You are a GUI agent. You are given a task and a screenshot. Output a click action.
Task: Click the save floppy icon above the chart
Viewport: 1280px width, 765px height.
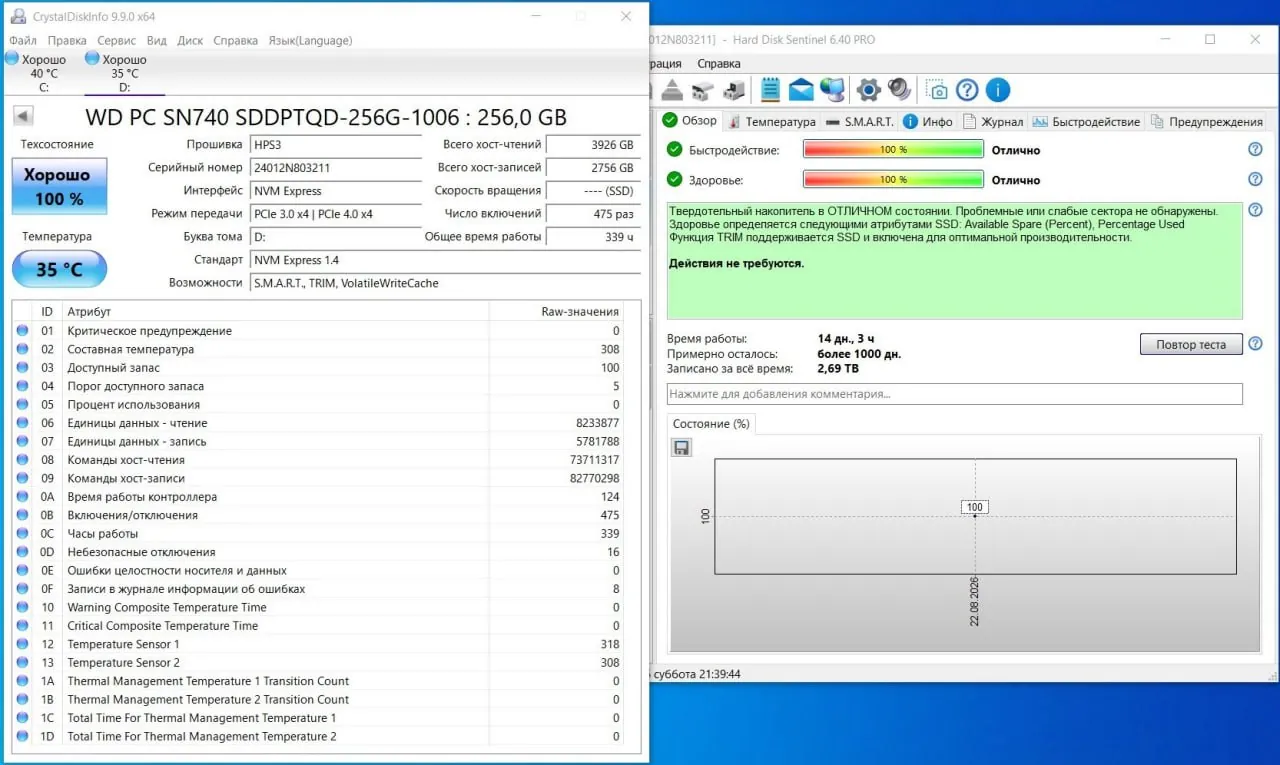click(x=682, y=447)
